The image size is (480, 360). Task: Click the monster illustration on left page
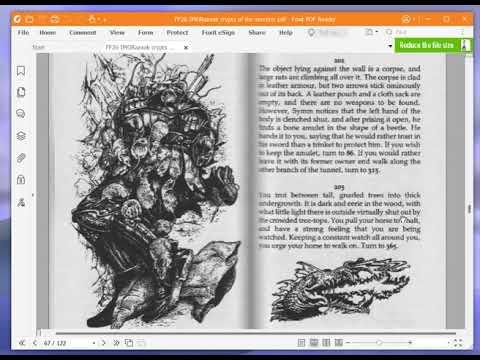[x=155, y=191]
